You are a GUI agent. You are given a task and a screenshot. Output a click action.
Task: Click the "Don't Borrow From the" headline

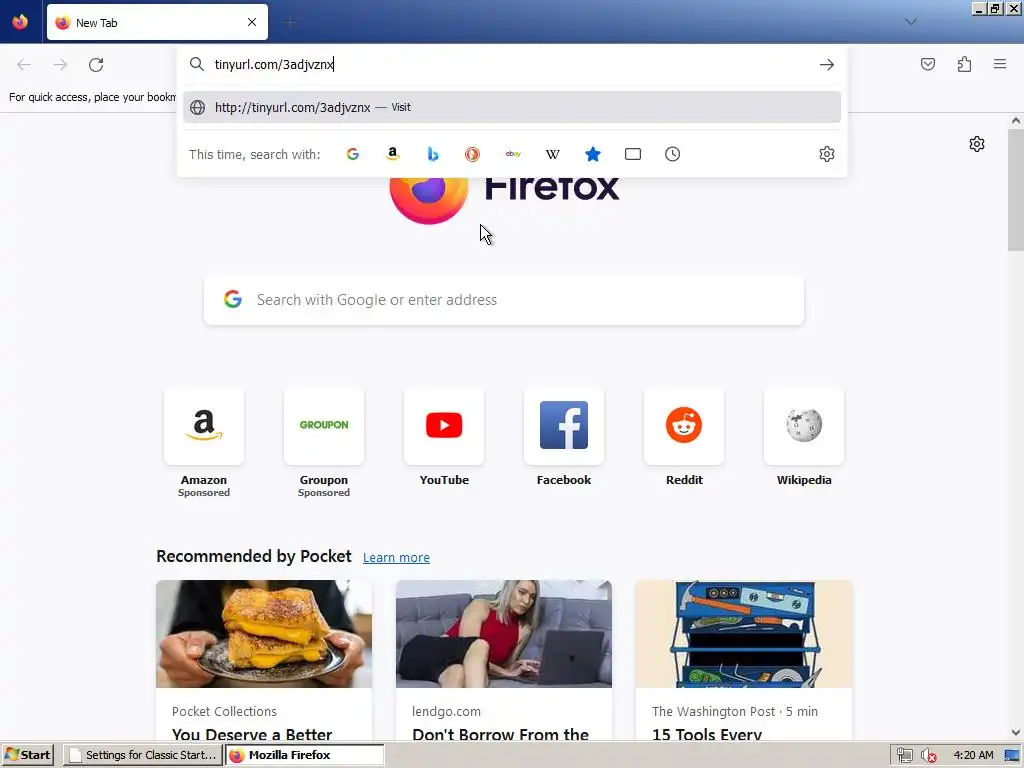(x=500, y=734)
